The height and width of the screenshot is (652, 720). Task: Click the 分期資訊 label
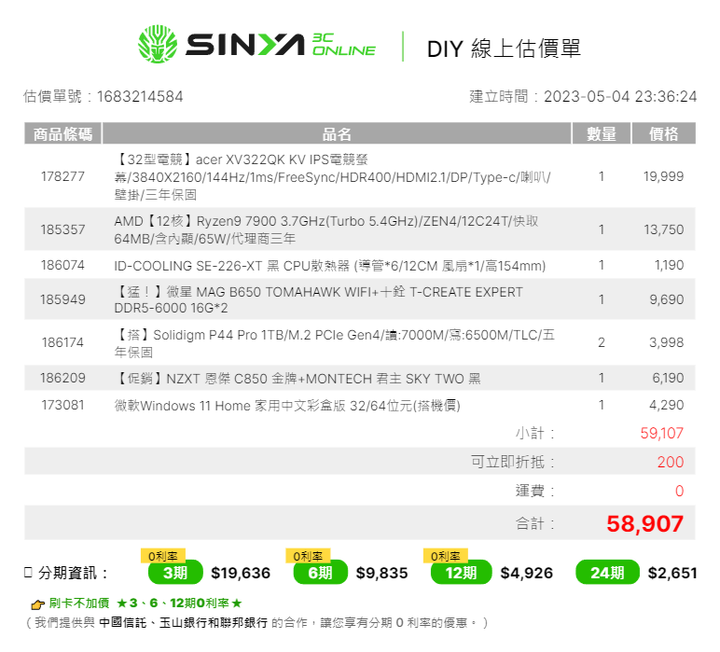pyautogui.click(x=73, y=573)
